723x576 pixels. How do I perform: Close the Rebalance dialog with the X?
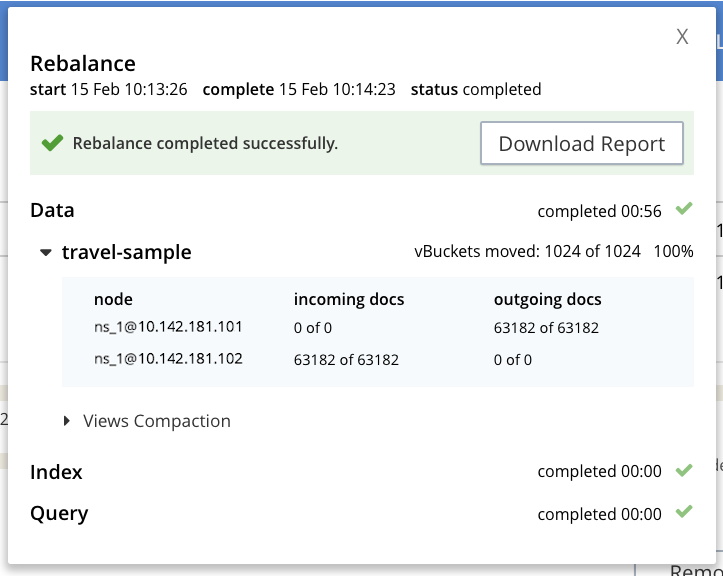click(x=682, y=37)
